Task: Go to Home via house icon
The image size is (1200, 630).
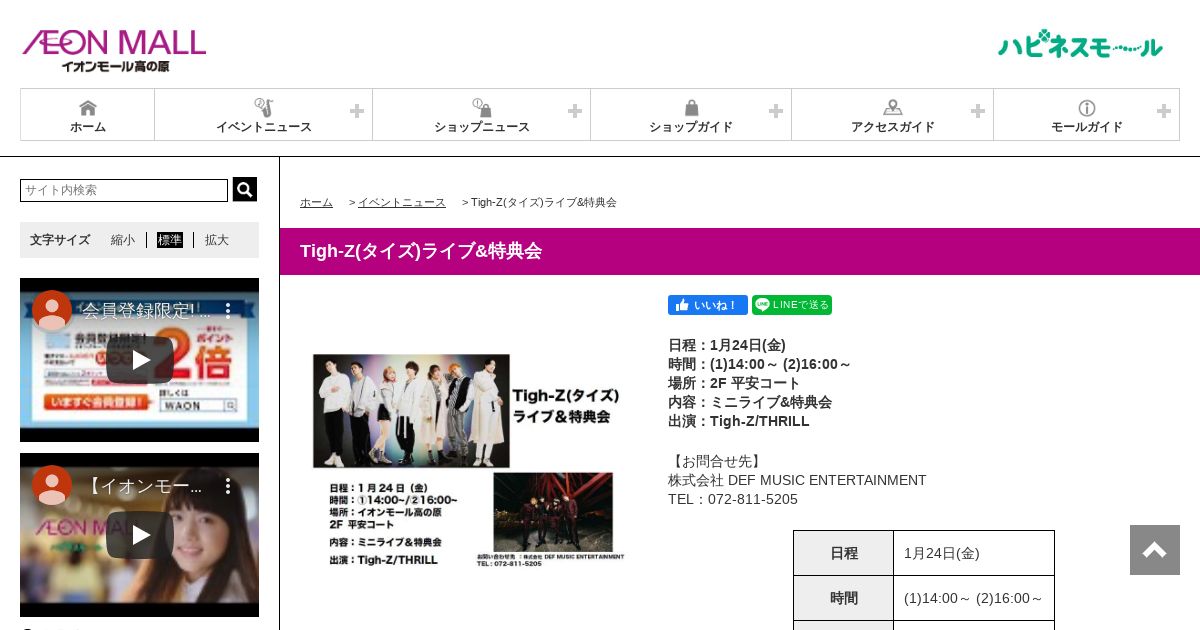Action: (x=88, y=107)
